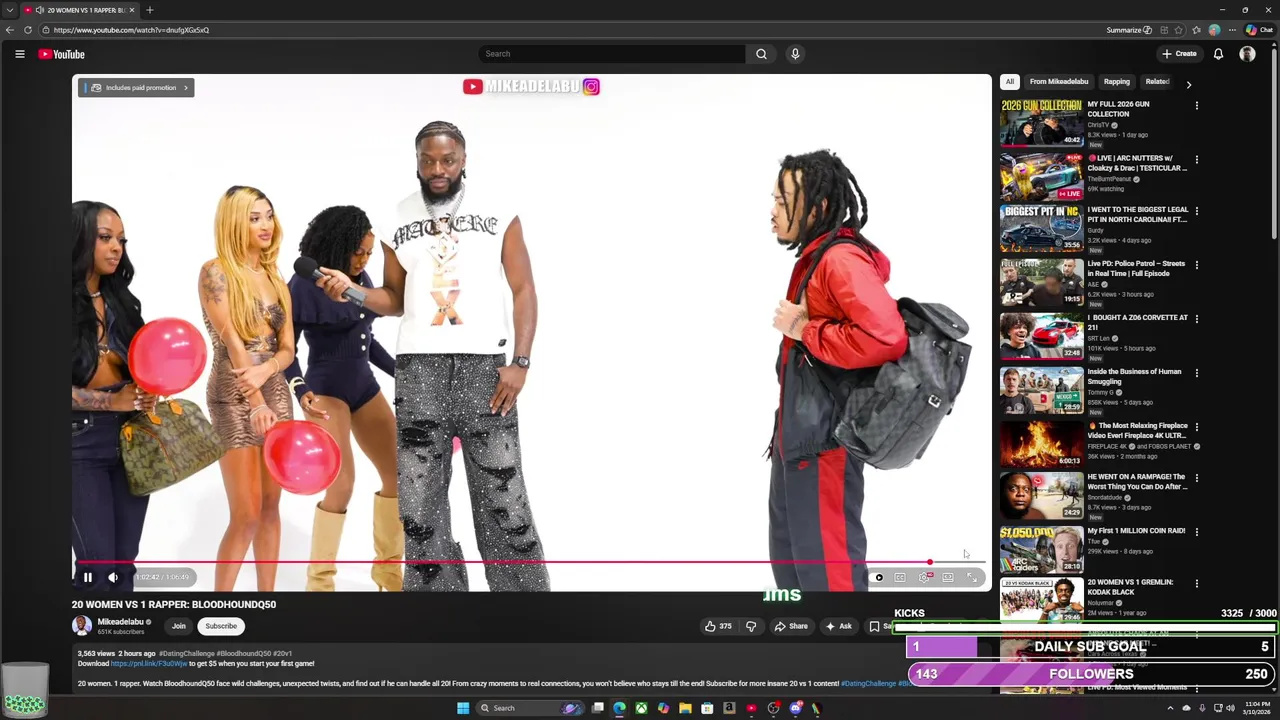
Task: Open the browser Chat copilot button
Action: [x=1259, y=30]
